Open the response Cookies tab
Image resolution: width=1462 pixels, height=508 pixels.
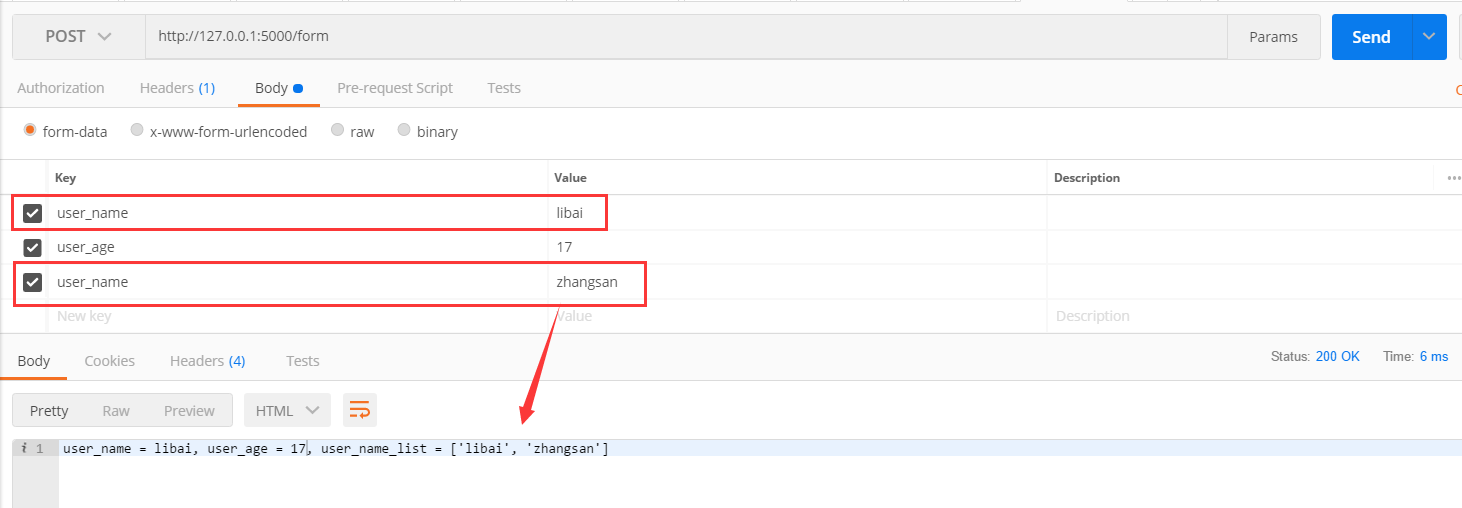click(x=110, y=360)
